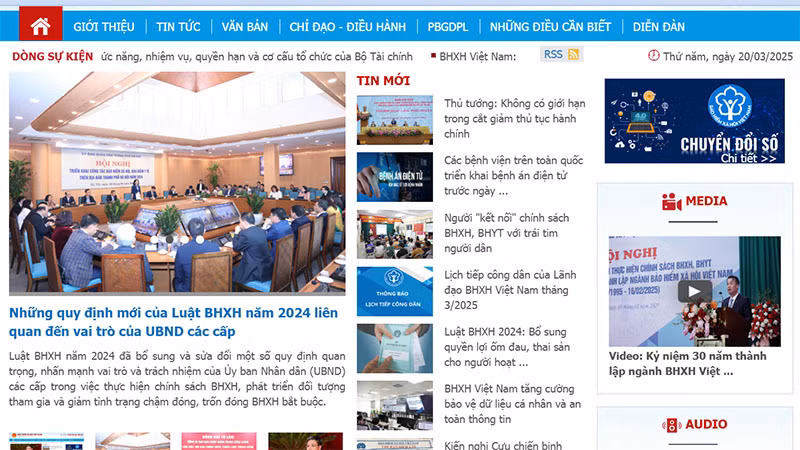The height and width of the screenshot is (450, 800).
Task: Open the AUDIO section speaker icon
Action: pos(671,425)
